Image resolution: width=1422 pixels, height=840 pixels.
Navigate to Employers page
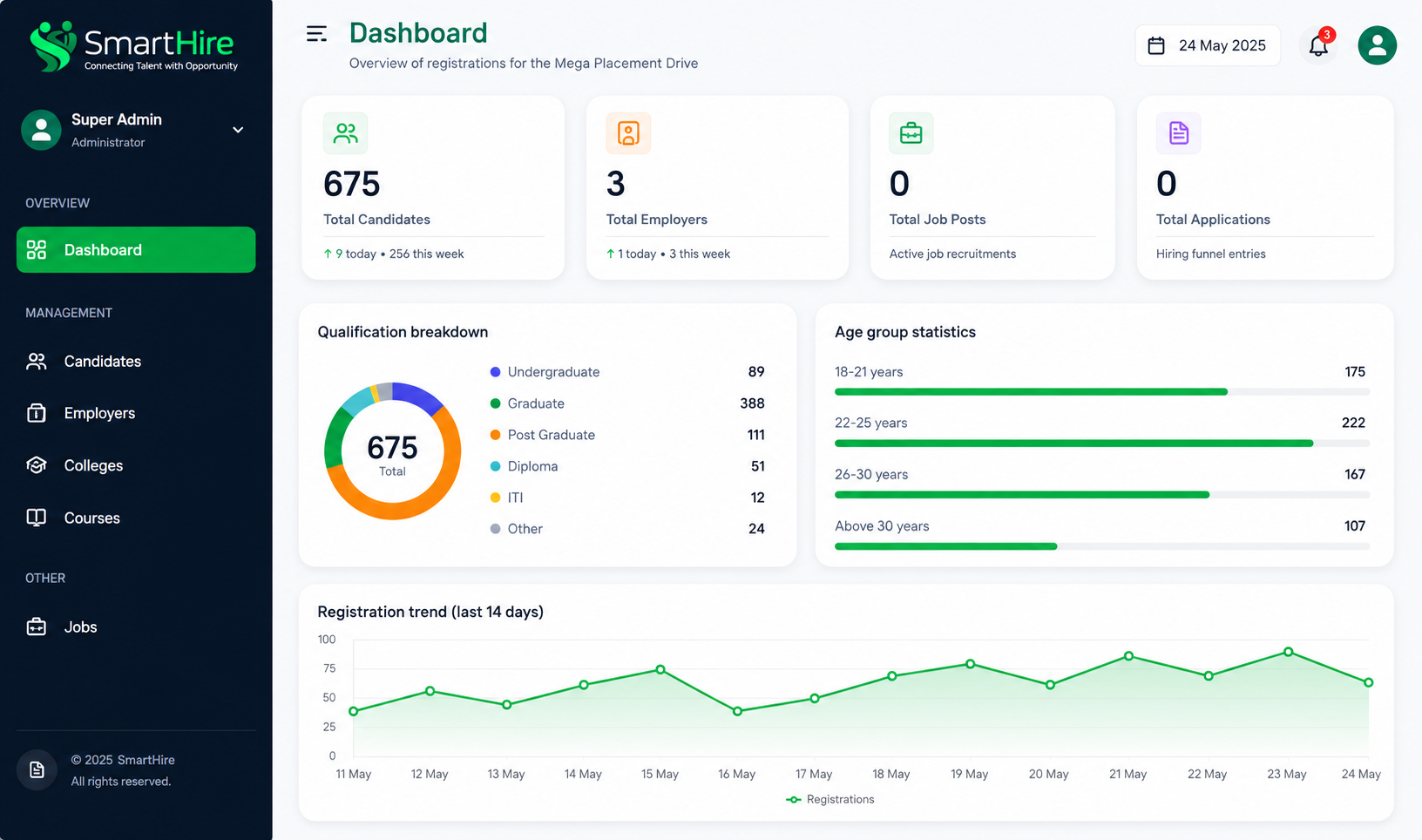tap(136, 413)
